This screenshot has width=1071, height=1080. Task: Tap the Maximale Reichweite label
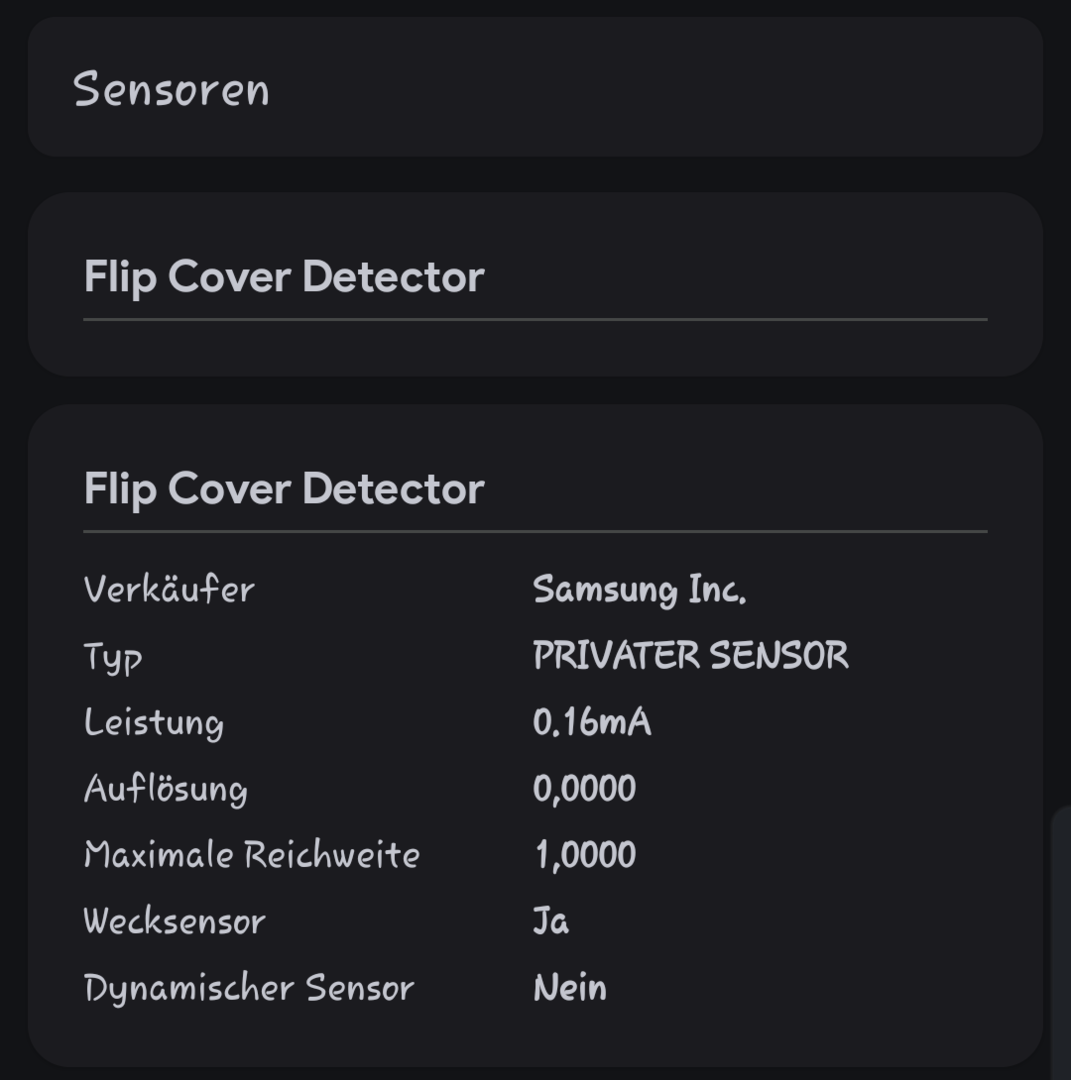point(252,855)
